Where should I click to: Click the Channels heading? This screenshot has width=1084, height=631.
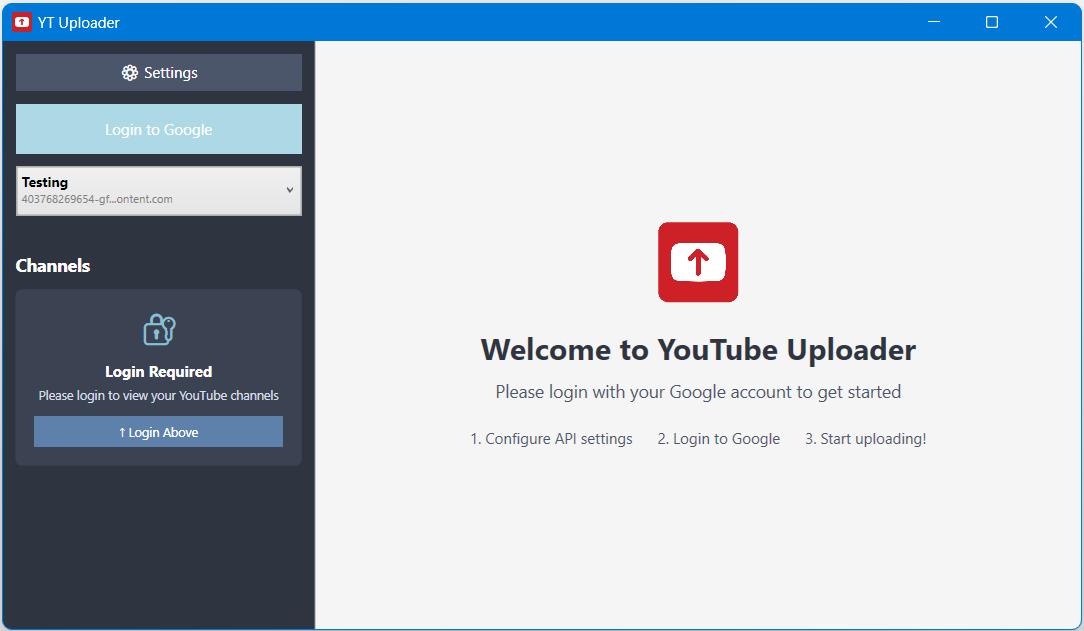(53, 266)
